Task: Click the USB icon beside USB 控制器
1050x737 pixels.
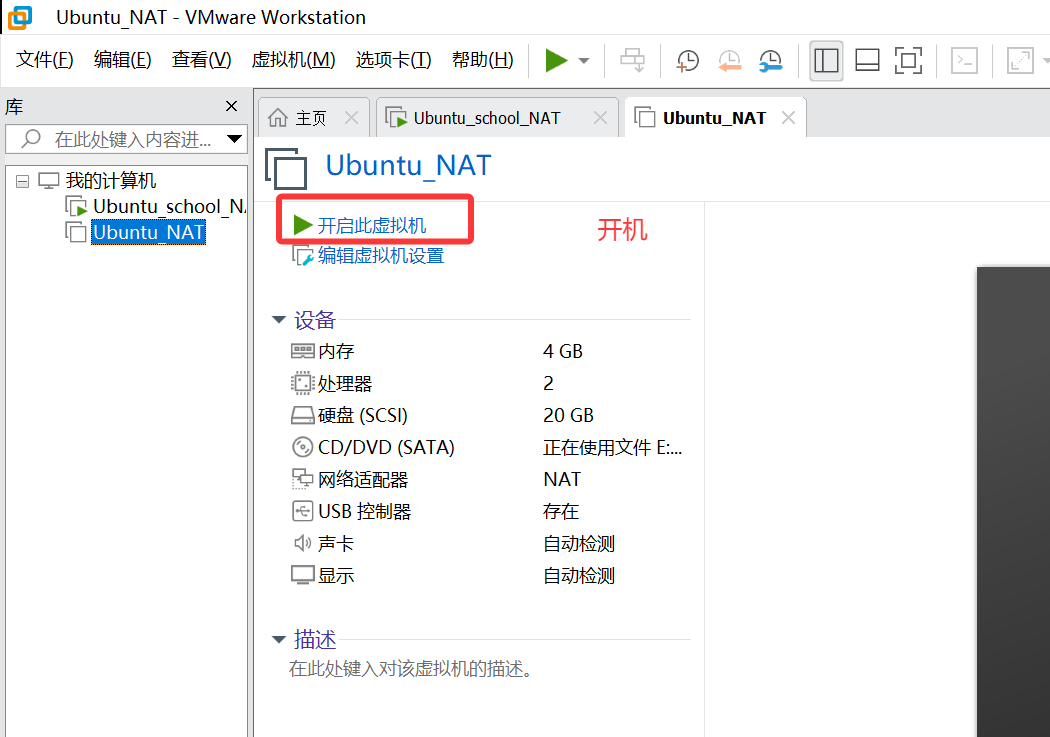Action: pos(303,511)
